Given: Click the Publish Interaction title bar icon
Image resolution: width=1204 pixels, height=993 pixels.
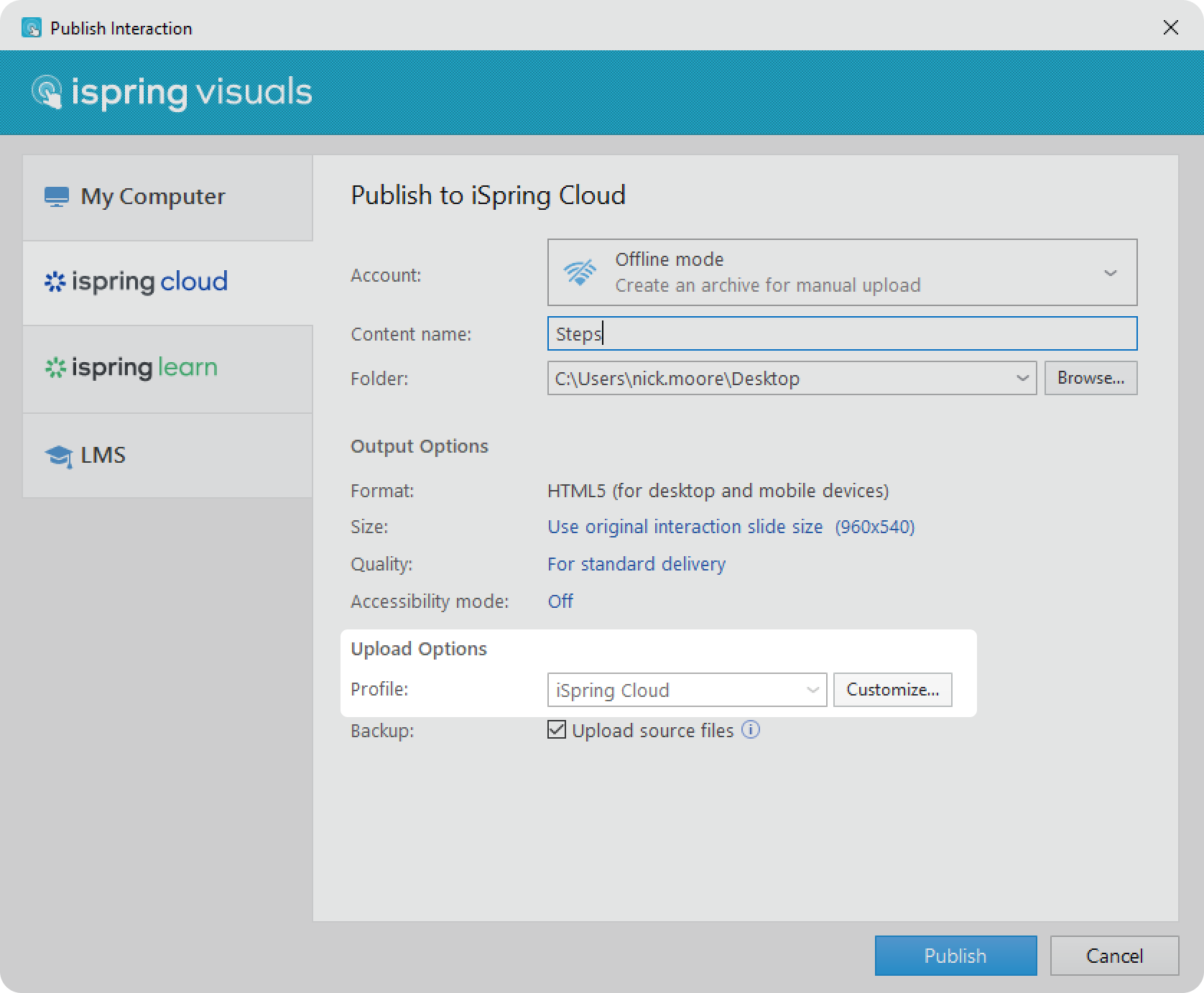Looking at the screenshot, I should (x=32, y=28).
